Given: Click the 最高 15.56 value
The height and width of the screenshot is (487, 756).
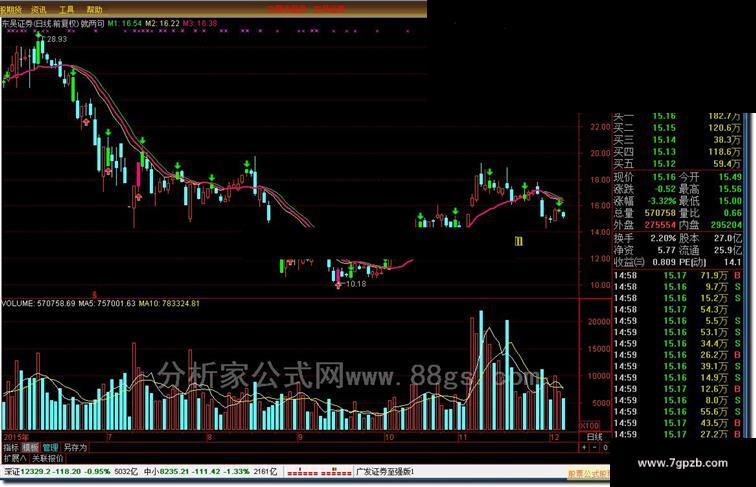Looking at the screenshot, I should tap(730, 189).
